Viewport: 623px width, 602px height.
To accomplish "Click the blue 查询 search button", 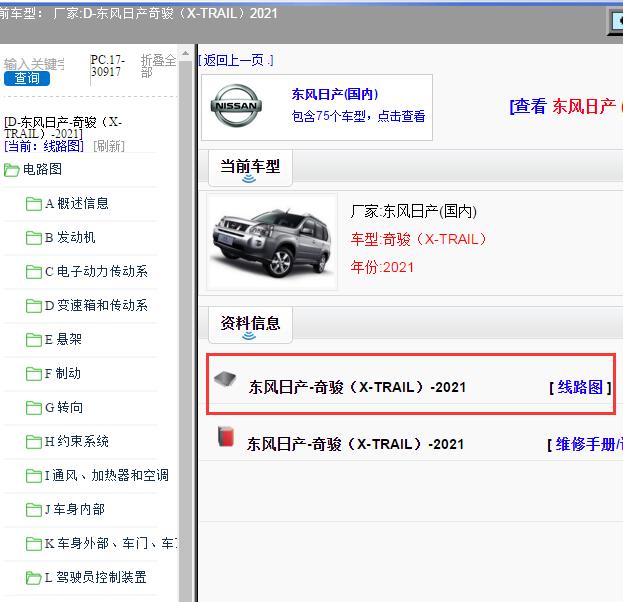I will [27, 78].
